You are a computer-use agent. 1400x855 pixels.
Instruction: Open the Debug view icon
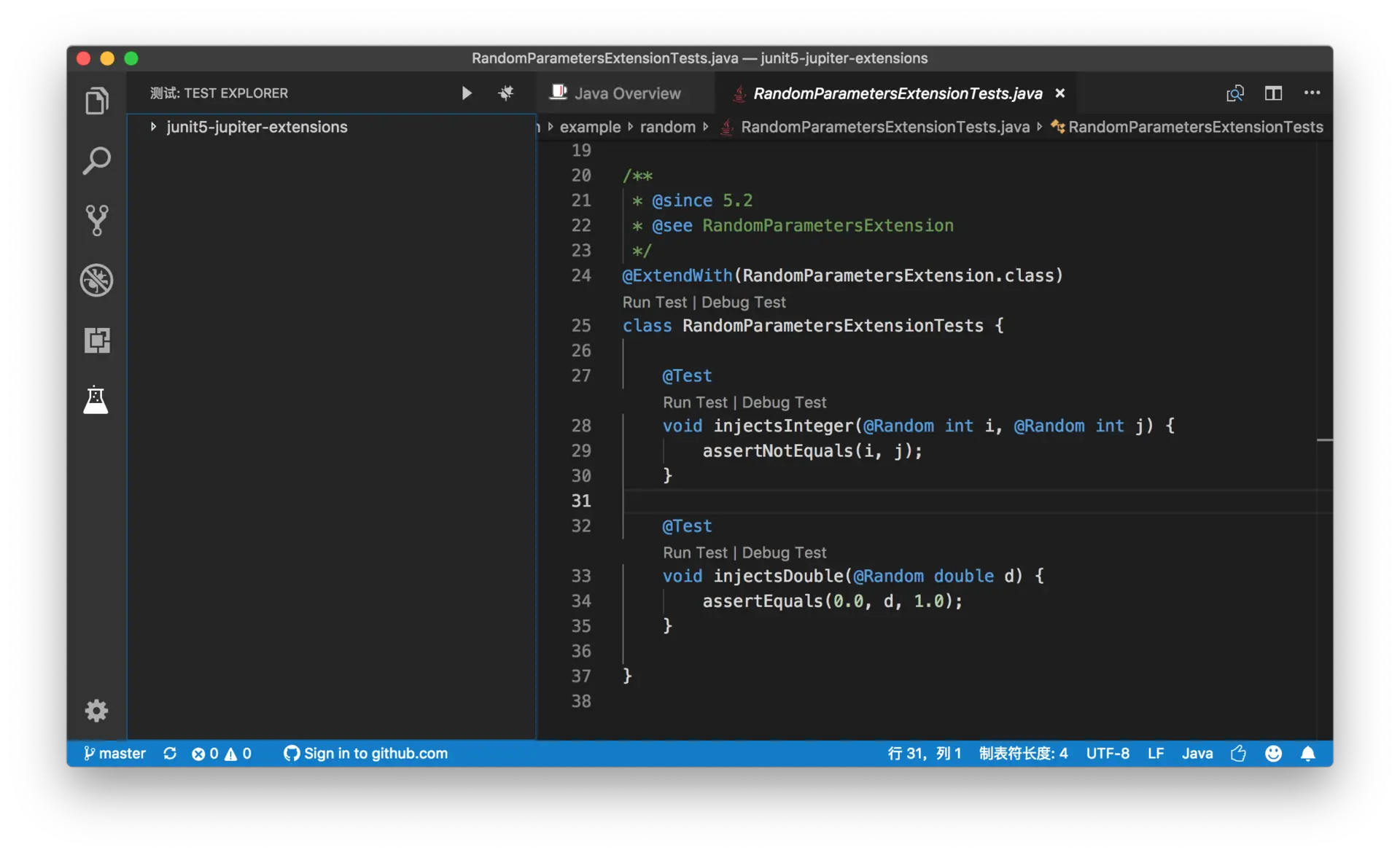tap(96, 280)
